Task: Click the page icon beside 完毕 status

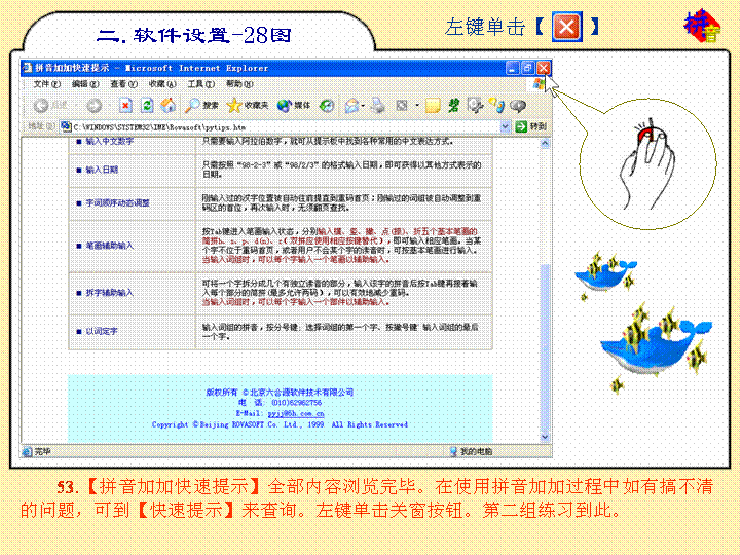Action: (x=27, y=452)
